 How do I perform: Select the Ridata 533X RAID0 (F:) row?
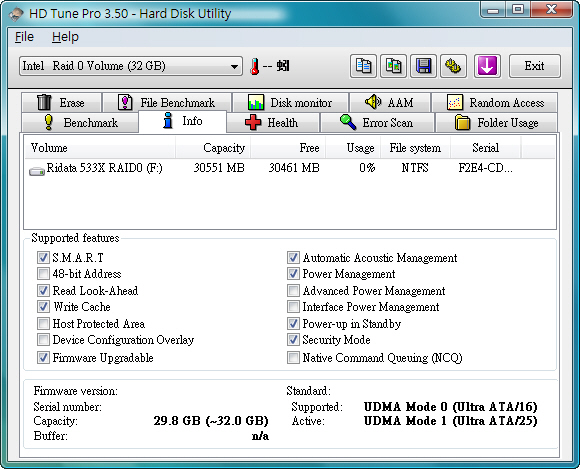point(290,168)
